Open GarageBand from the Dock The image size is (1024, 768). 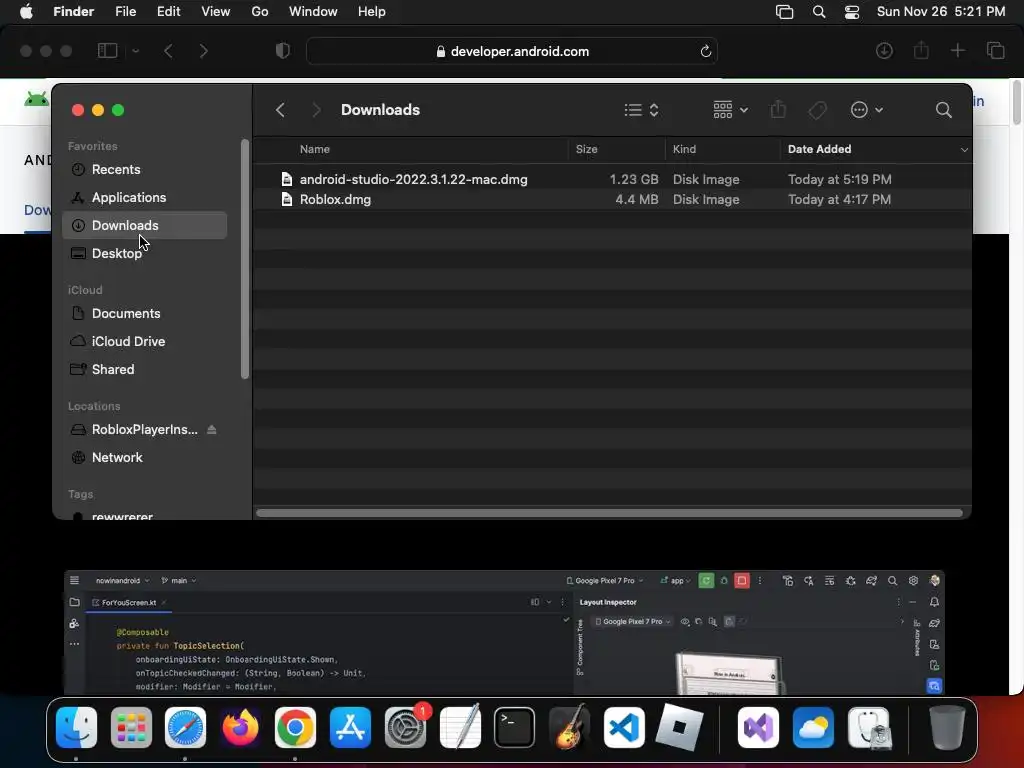click(569, 727)
